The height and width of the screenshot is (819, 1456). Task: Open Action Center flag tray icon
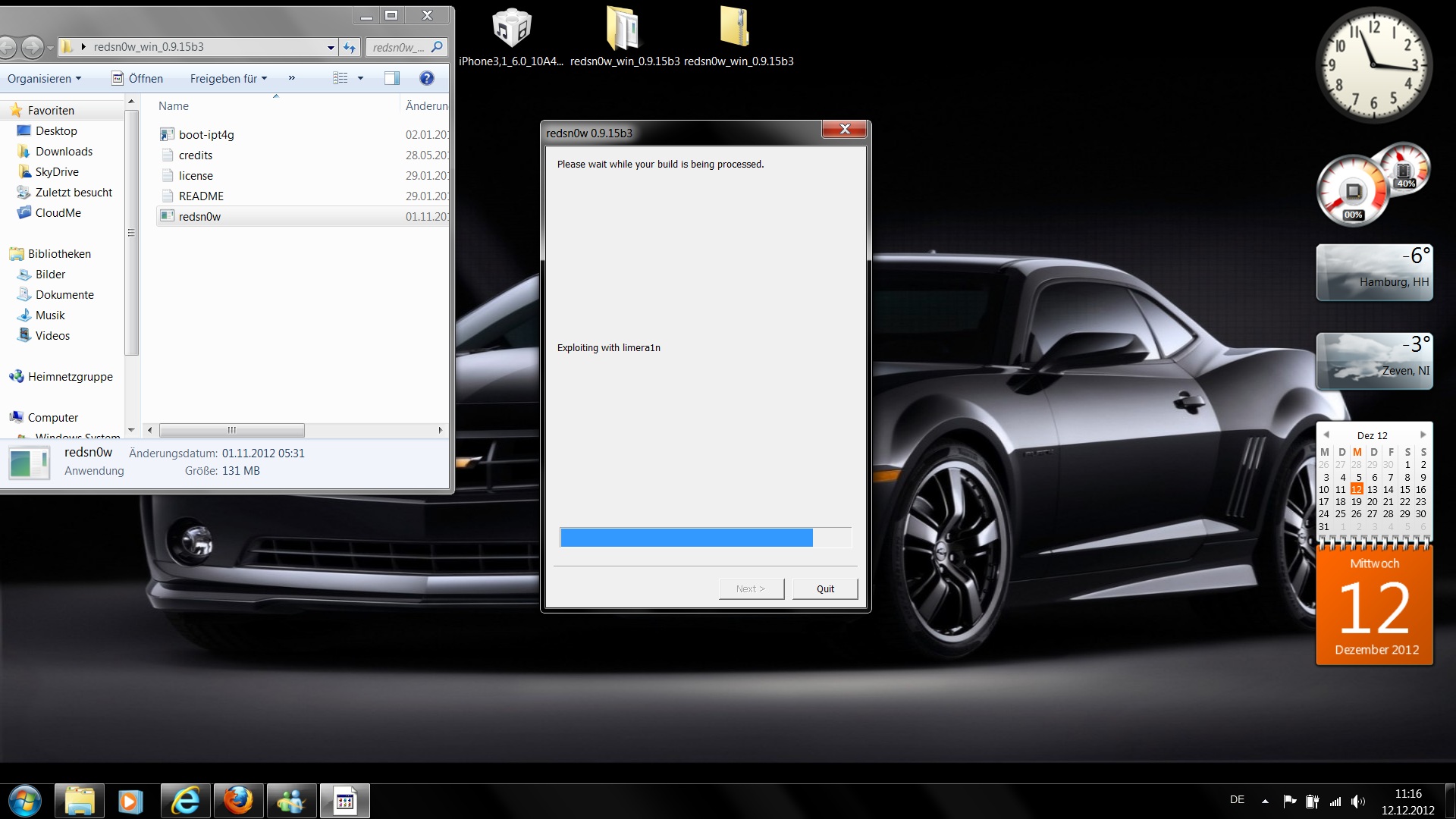pyautogui.click(x=1289, y=801)
